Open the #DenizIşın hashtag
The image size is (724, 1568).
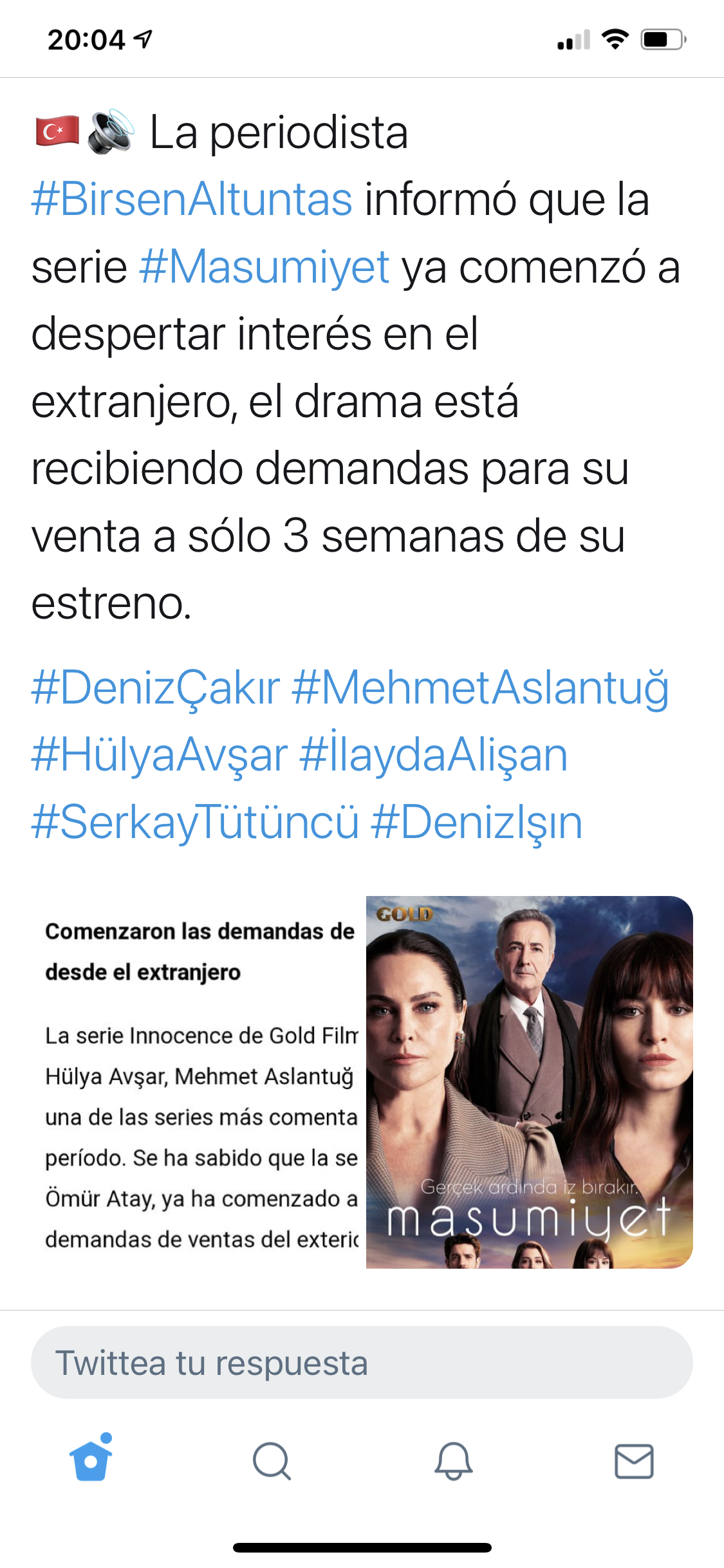[x=476, y=823]
